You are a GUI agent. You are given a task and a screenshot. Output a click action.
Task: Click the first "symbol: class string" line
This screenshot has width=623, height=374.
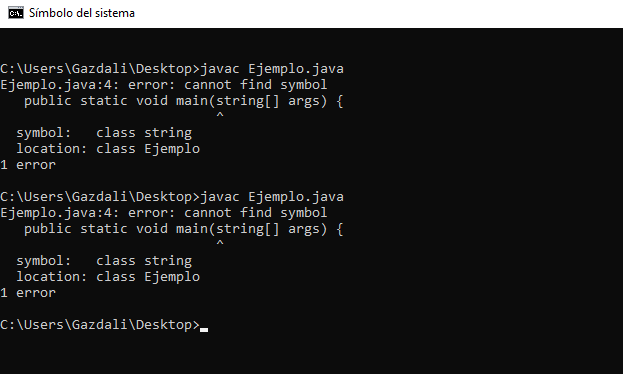pos(104,133)
